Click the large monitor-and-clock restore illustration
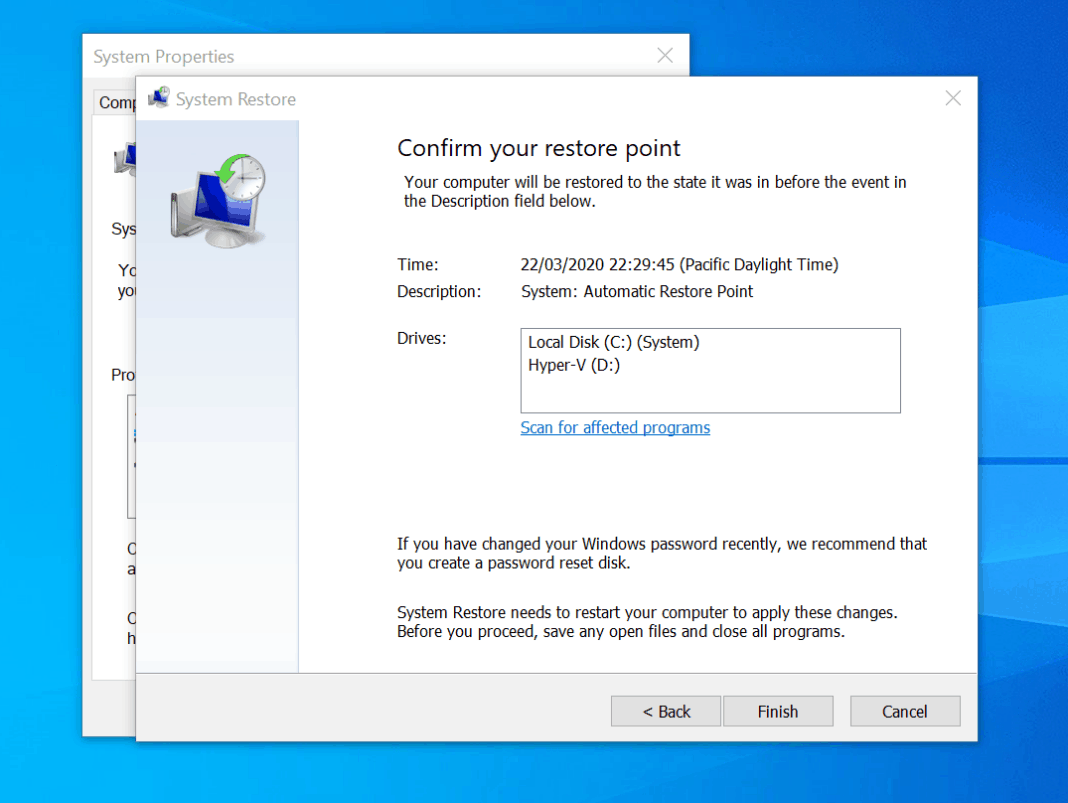The width and height of the screenshot is (1068, 803). pos(218,201)
